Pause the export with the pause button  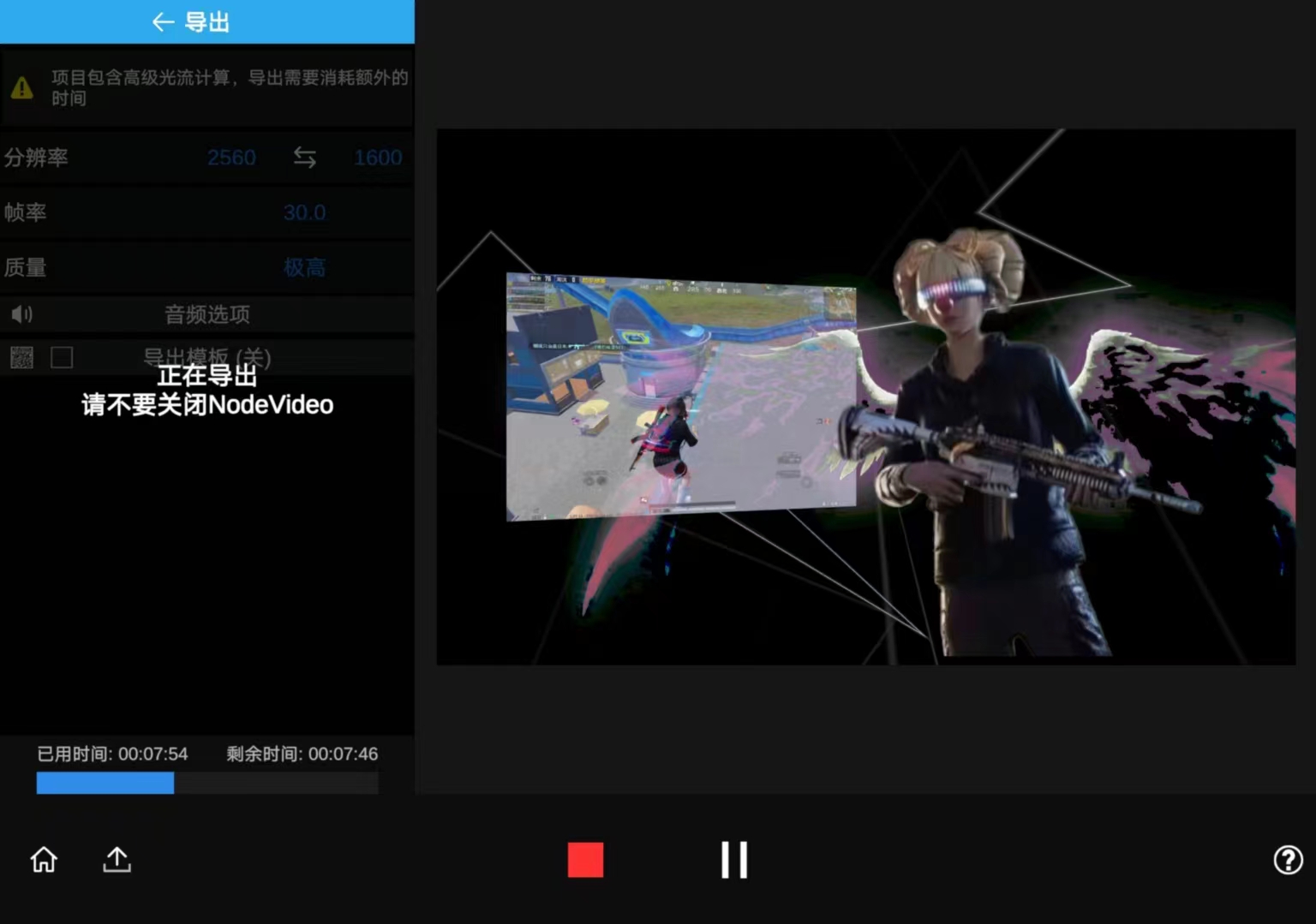point(733,859)
